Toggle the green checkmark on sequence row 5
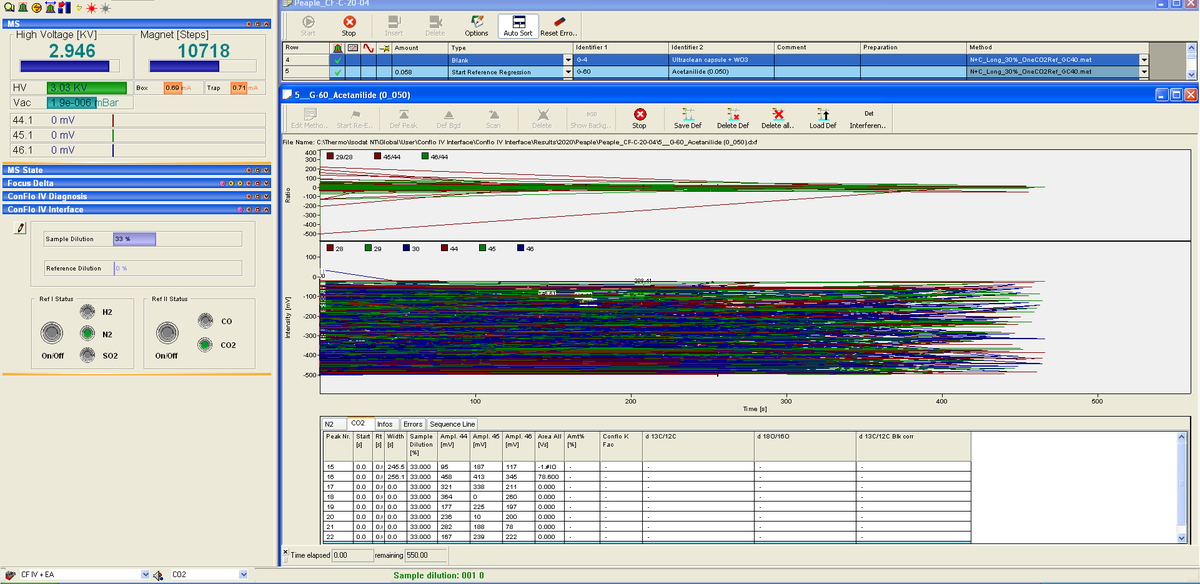 coord(335,71)
